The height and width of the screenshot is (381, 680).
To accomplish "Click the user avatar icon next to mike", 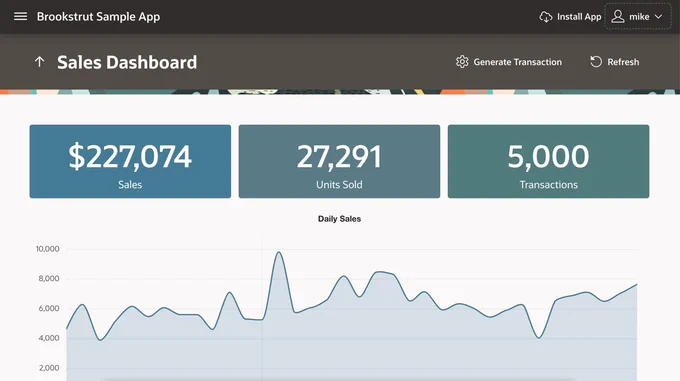I will coord(618,16).
